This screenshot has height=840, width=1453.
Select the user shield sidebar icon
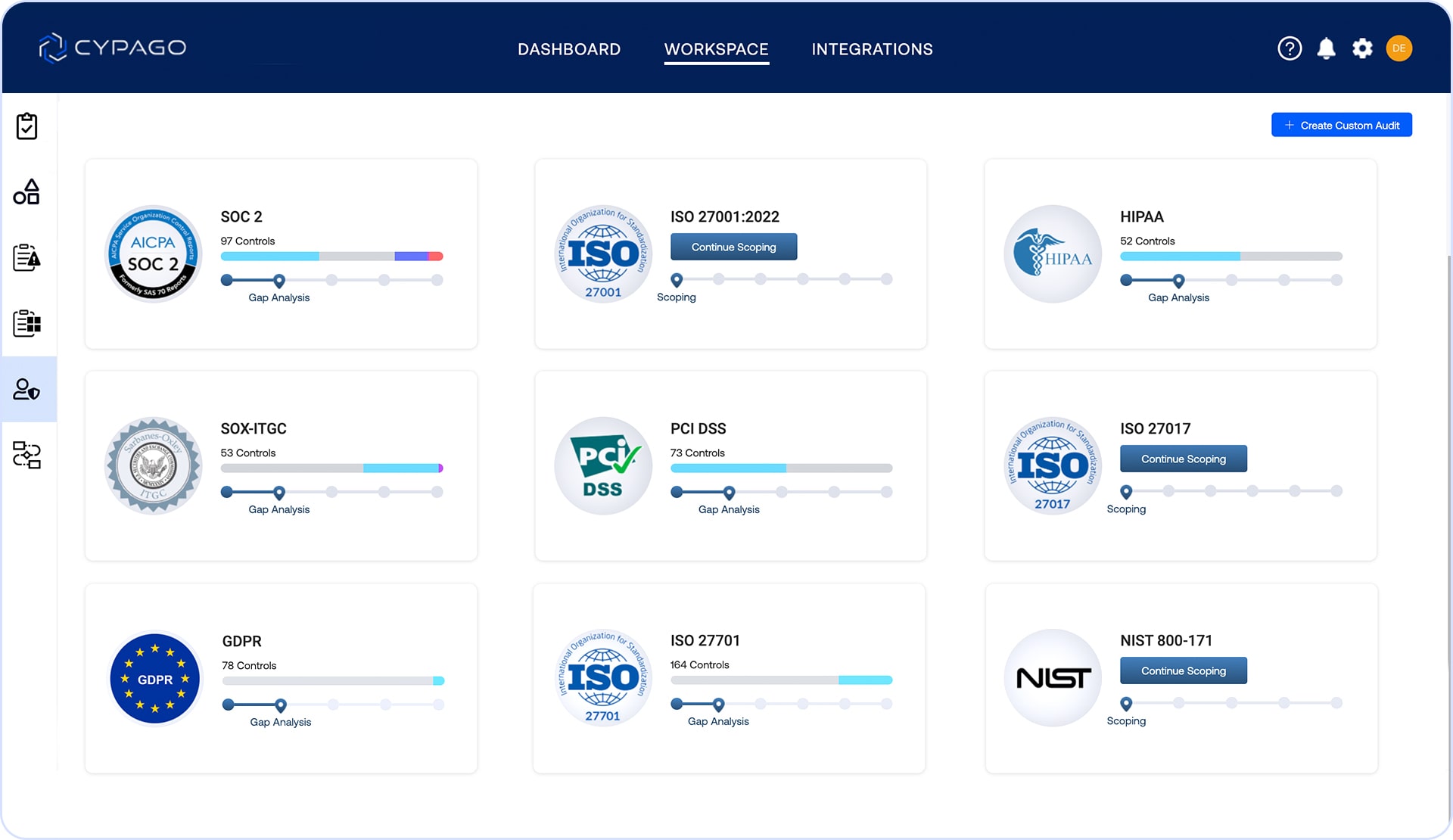pos(27,389)
